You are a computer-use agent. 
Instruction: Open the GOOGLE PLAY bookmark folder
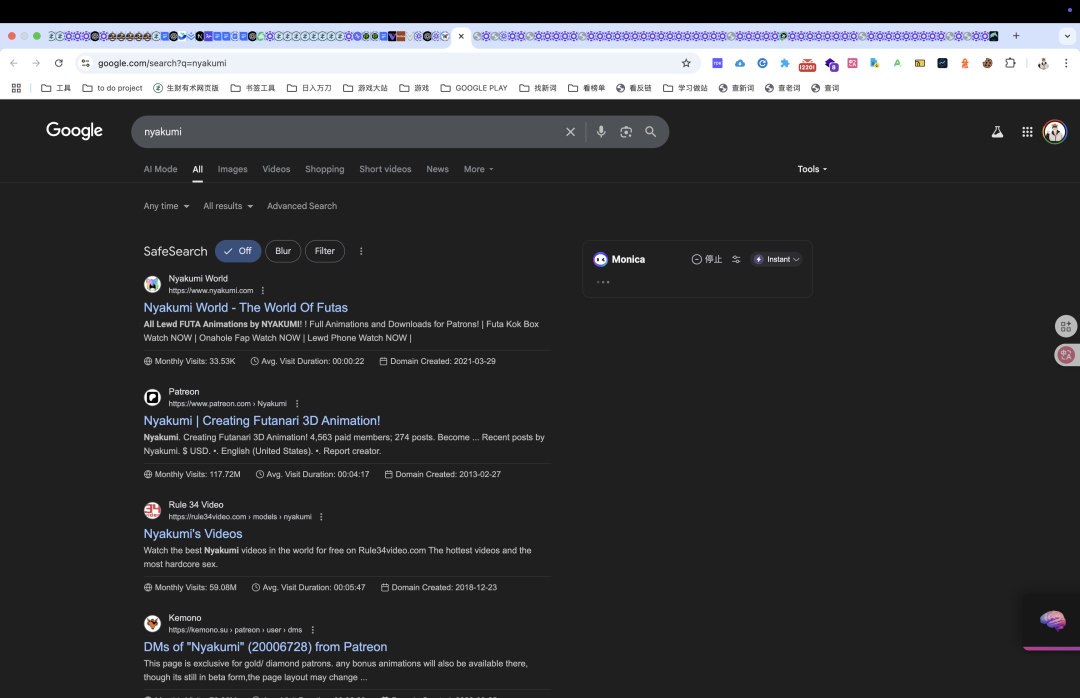[474, 88]
